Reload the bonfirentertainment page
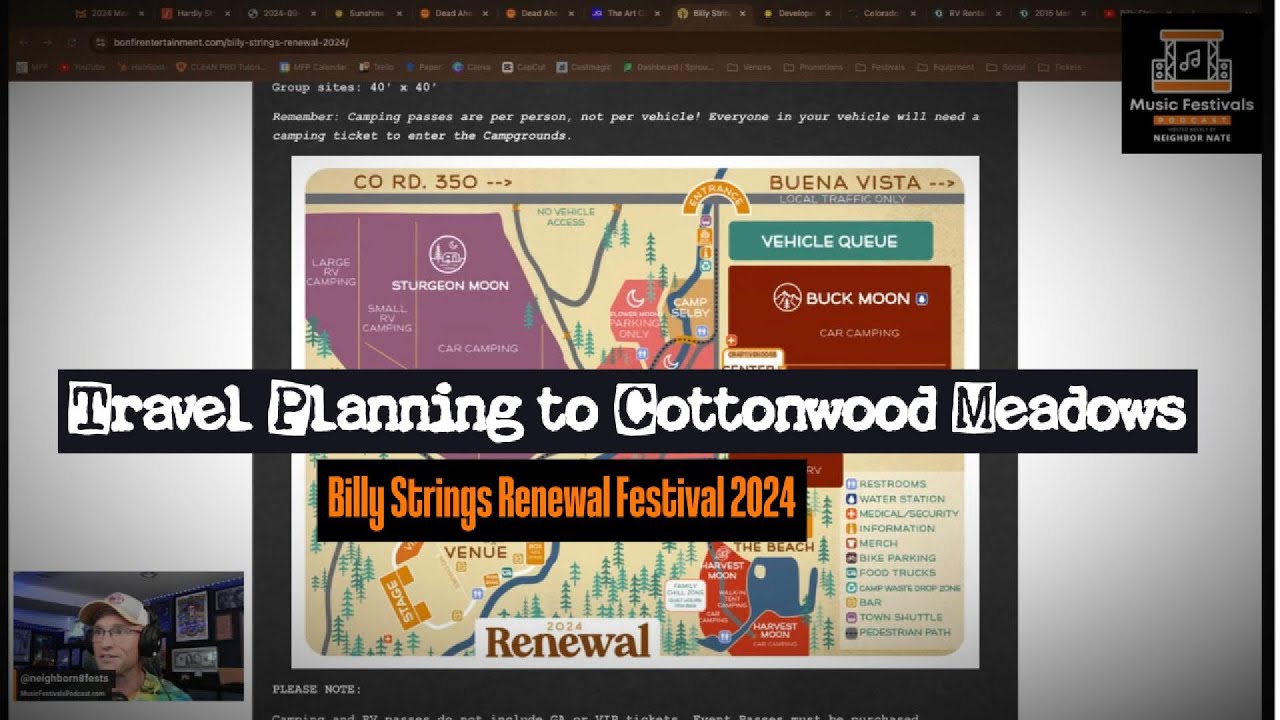This screenshot has width=1280, height=720. click(x=72, y=43)
